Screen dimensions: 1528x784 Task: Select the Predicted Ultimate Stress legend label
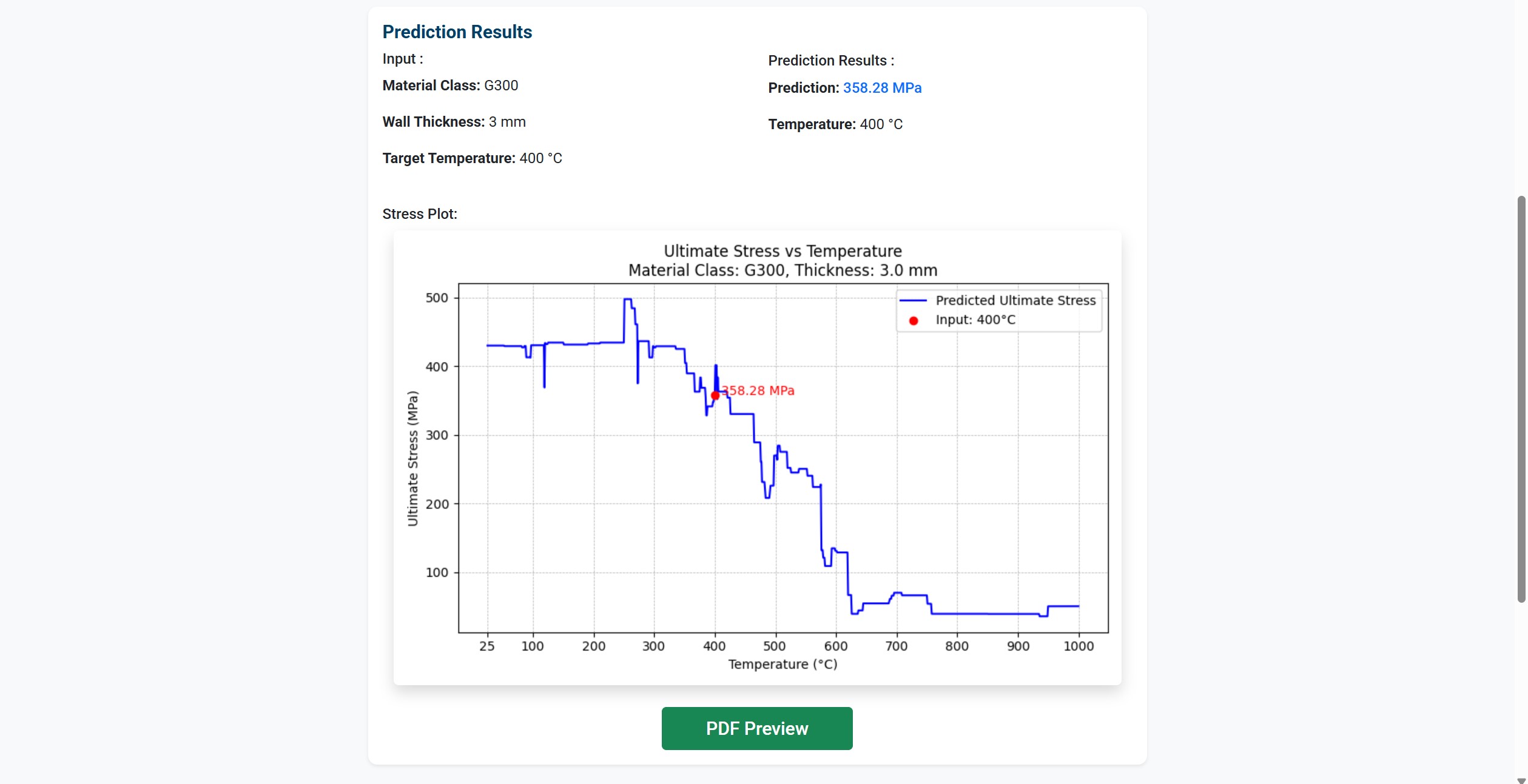click(x=1015, y=301)
